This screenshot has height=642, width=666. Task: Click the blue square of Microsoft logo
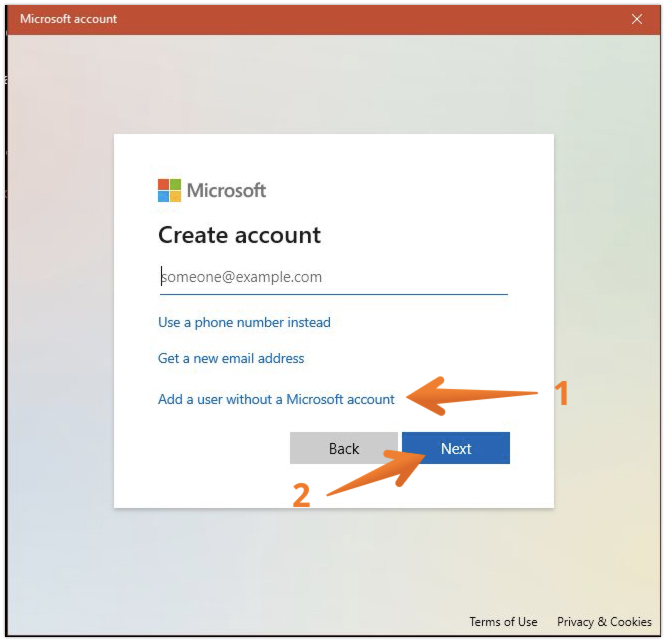[x=164, y=197]
